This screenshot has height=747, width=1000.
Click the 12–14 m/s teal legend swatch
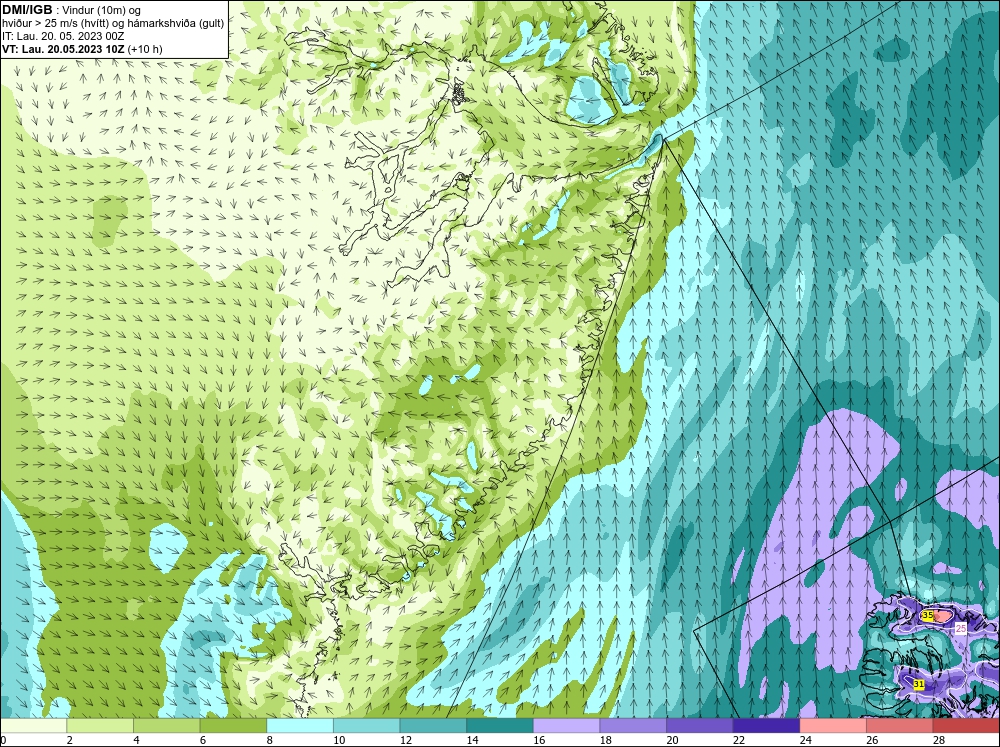pos(433,726)
